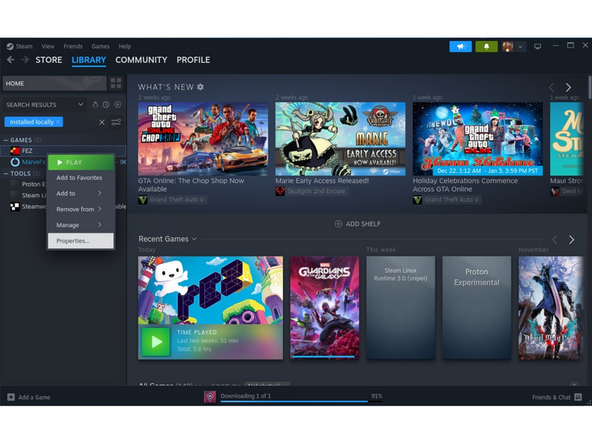Collapse the TOOLS category

pos(6,174)
